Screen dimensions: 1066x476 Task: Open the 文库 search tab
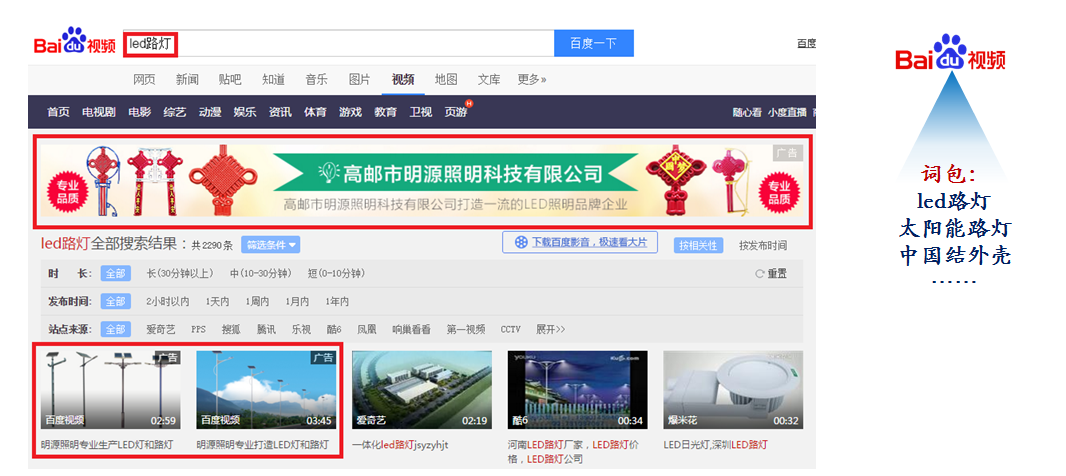489,80
